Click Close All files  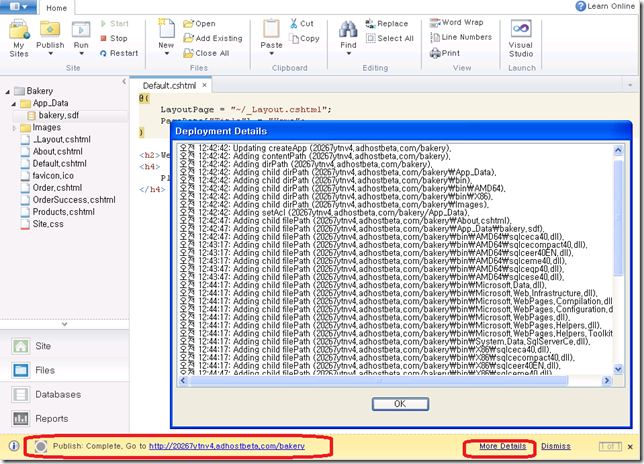206,53
